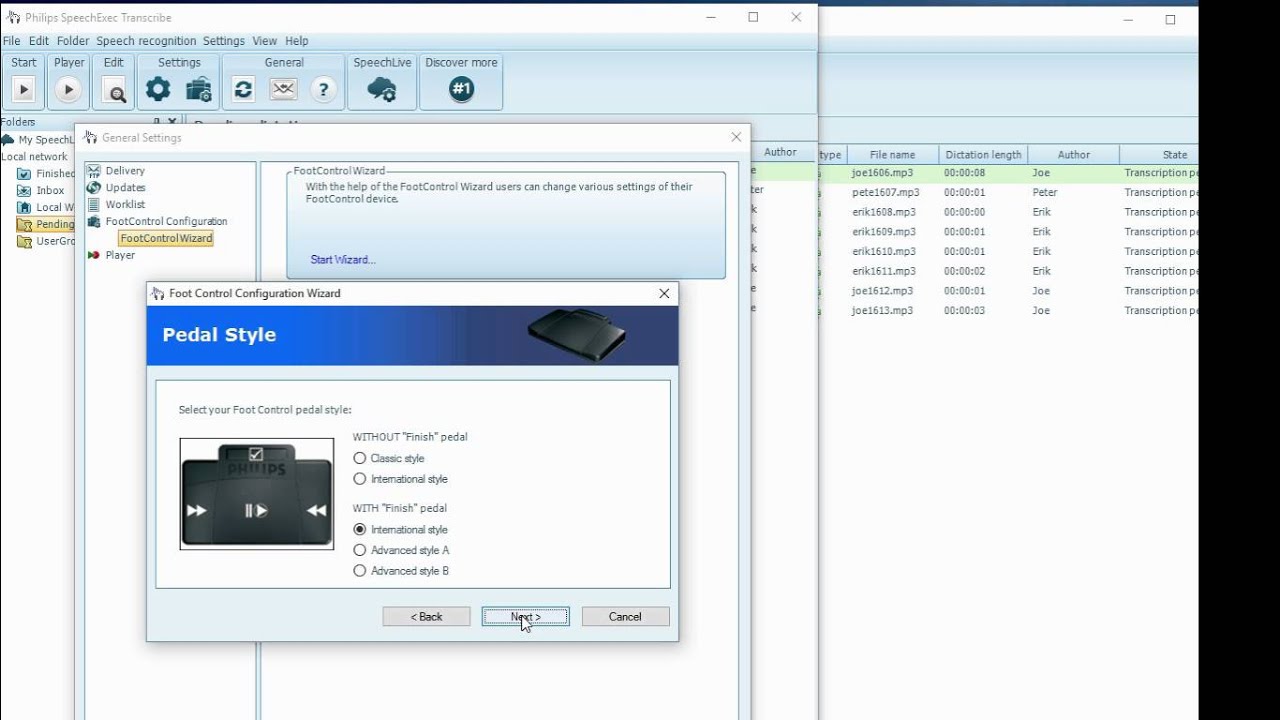Click author Peter in the pete1607.mp3 row
Viewport: 1280px width, 720px height.
(x=1045, y=193)
